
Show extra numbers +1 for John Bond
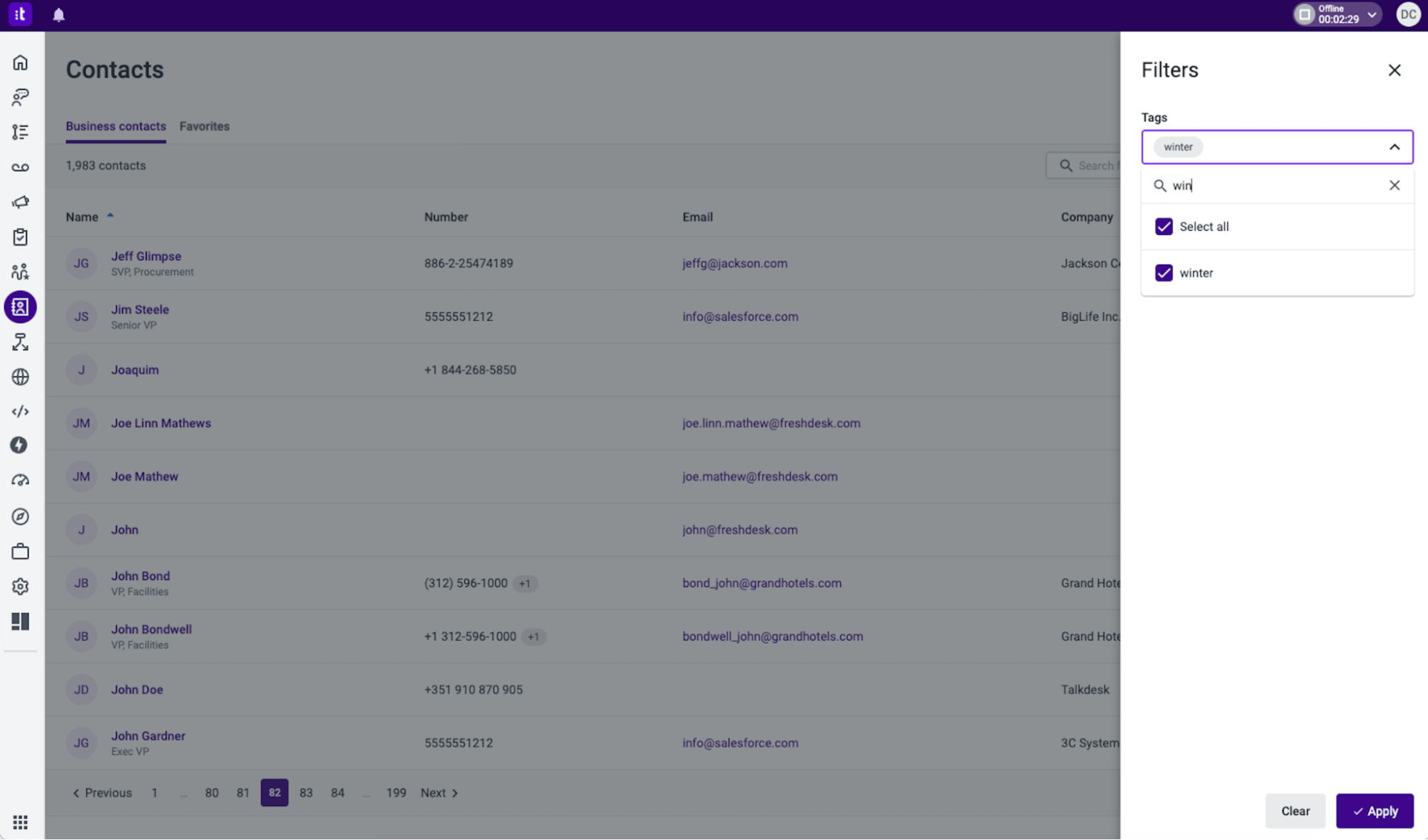524,584
